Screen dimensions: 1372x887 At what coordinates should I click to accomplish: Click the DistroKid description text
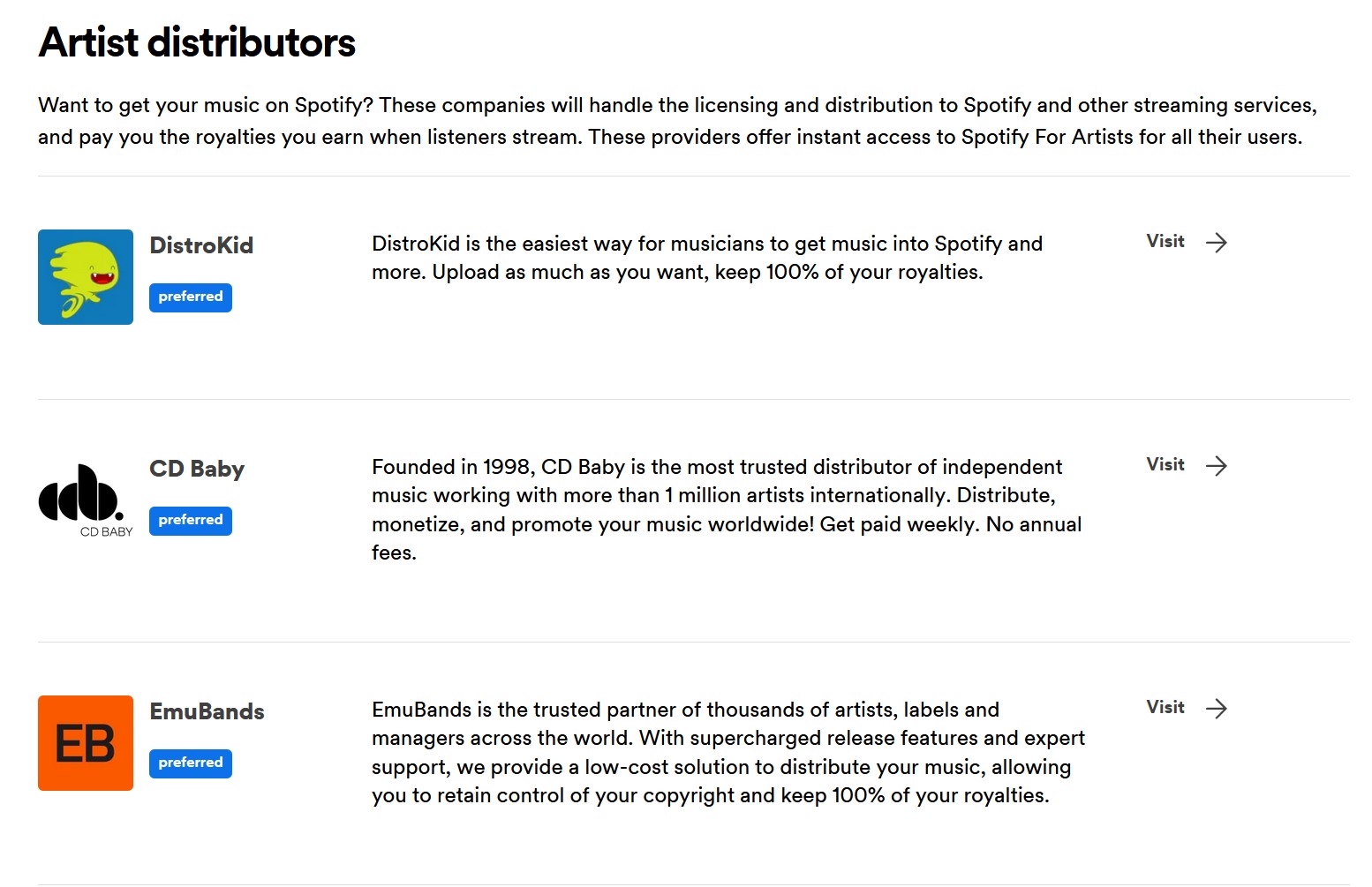(706, 258)
